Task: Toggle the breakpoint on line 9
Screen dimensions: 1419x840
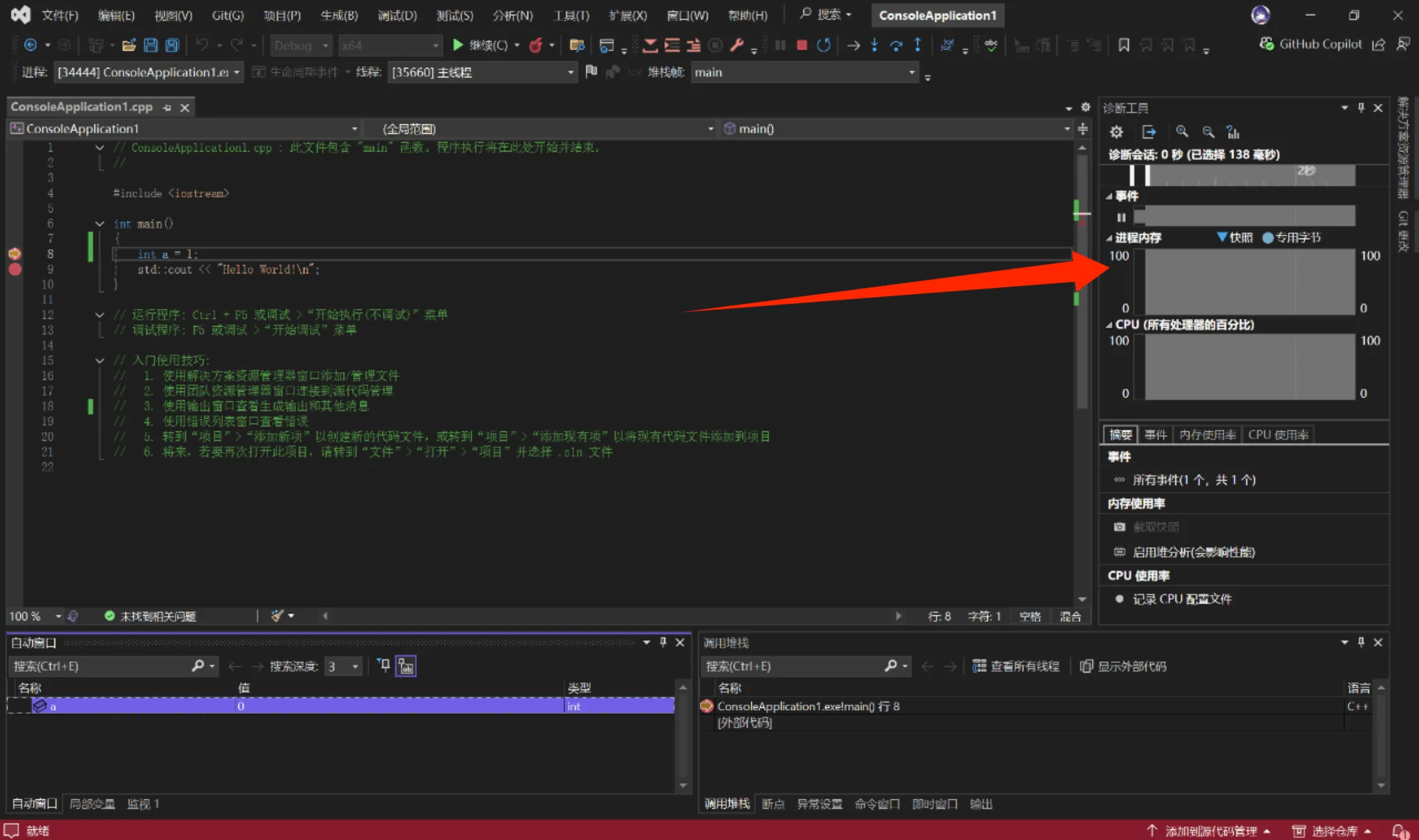Action: pyautogui.click(x=15, y=269)
